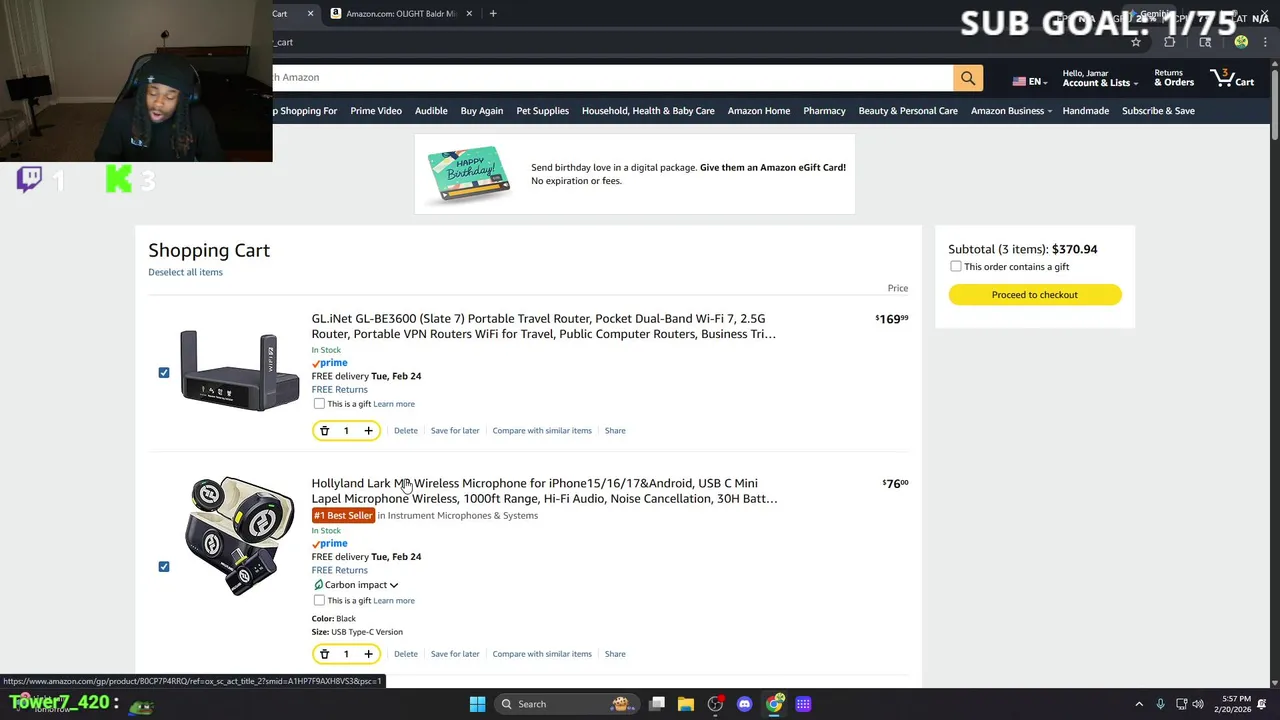Open Google Chrome taskbar icon
The image size is (1280, 720).
point(774,704)
